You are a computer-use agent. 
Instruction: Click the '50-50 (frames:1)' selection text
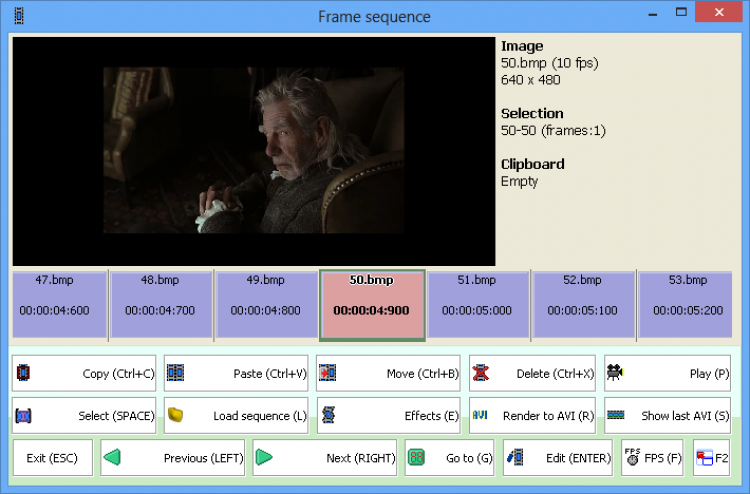coord(553,131)
